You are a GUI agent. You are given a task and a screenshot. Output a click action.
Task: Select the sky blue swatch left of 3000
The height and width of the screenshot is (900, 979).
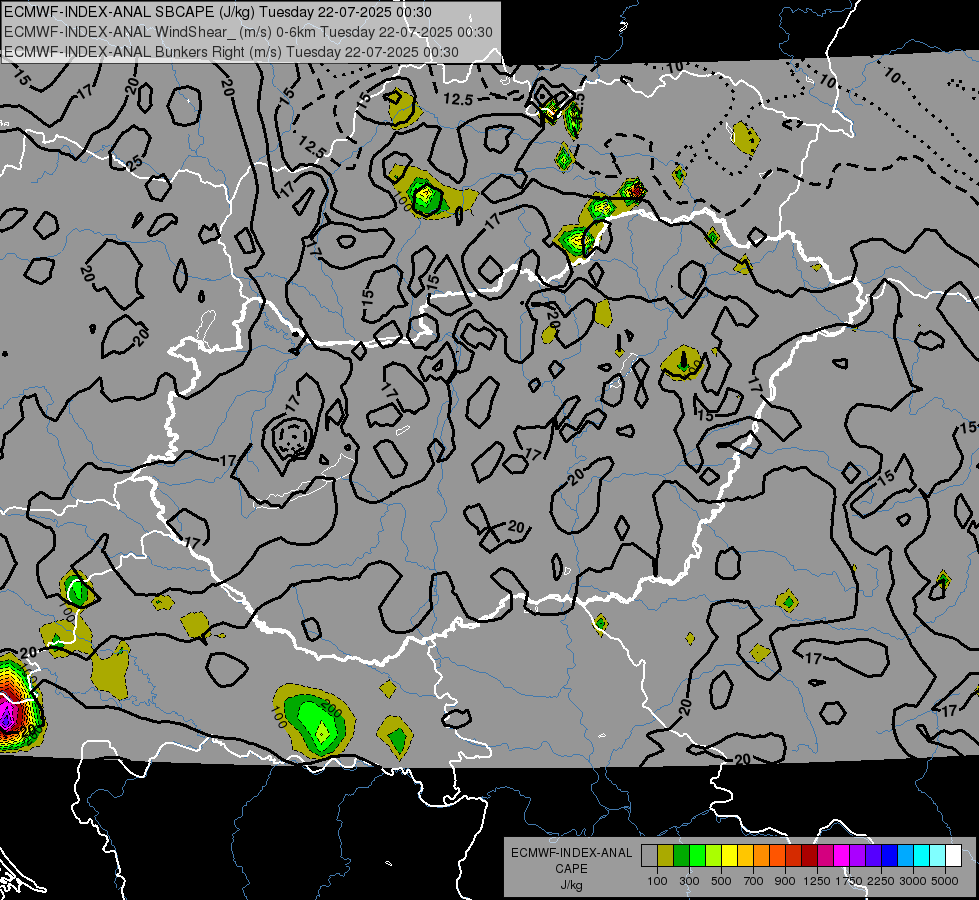905,856
